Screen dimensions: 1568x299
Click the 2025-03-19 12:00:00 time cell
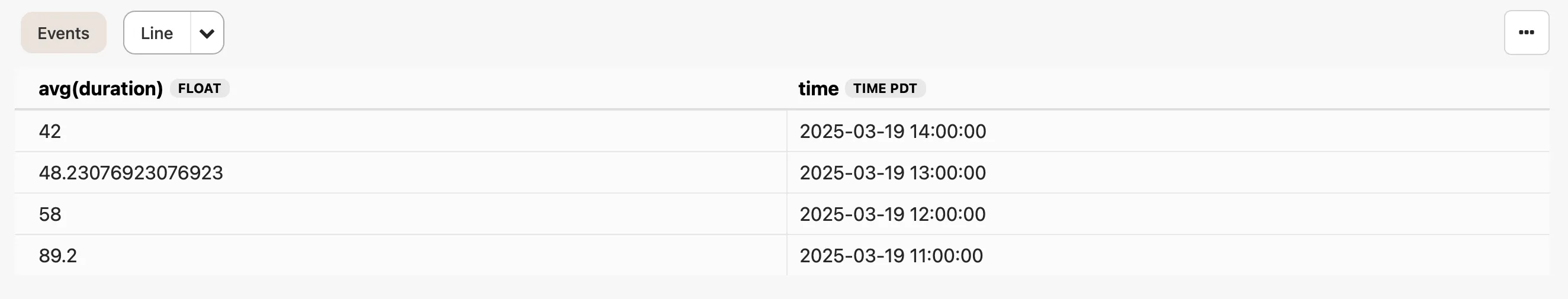tap(892, 214)
